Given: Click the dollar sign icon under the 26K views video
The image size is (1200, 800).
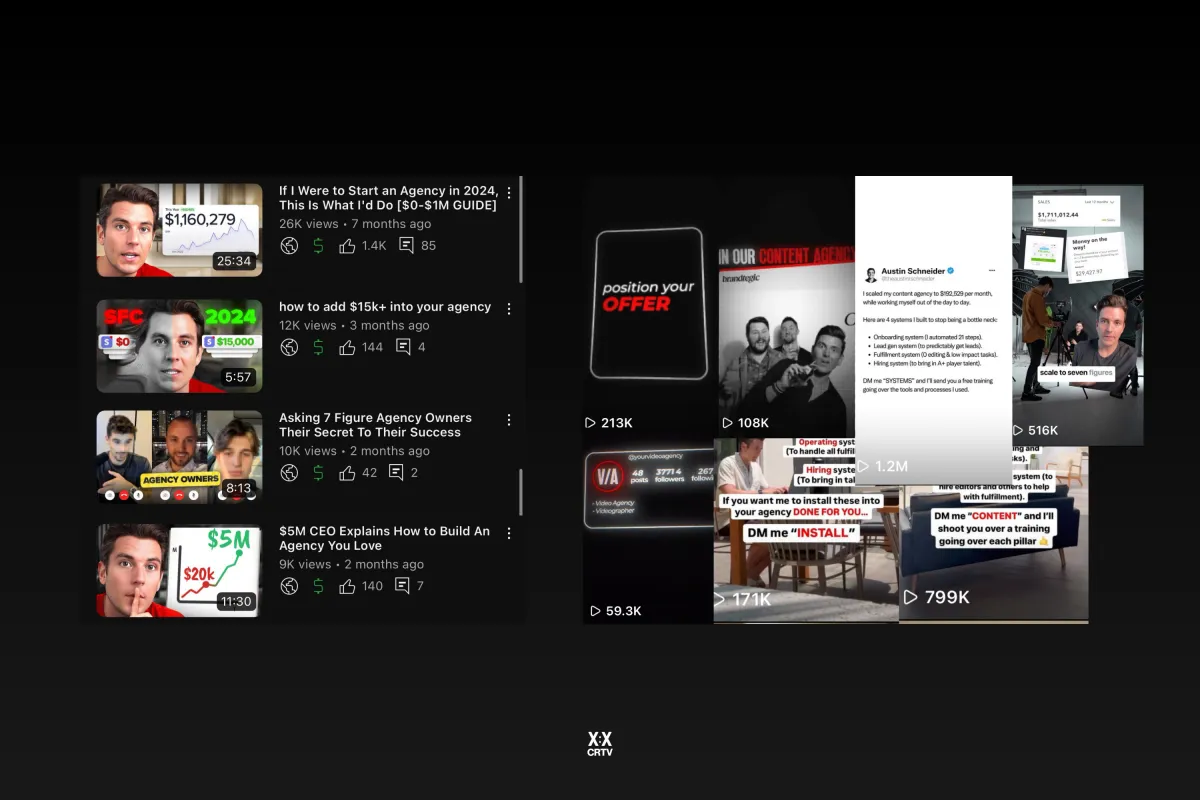Looking at the screenshot, I should [318, 246].
